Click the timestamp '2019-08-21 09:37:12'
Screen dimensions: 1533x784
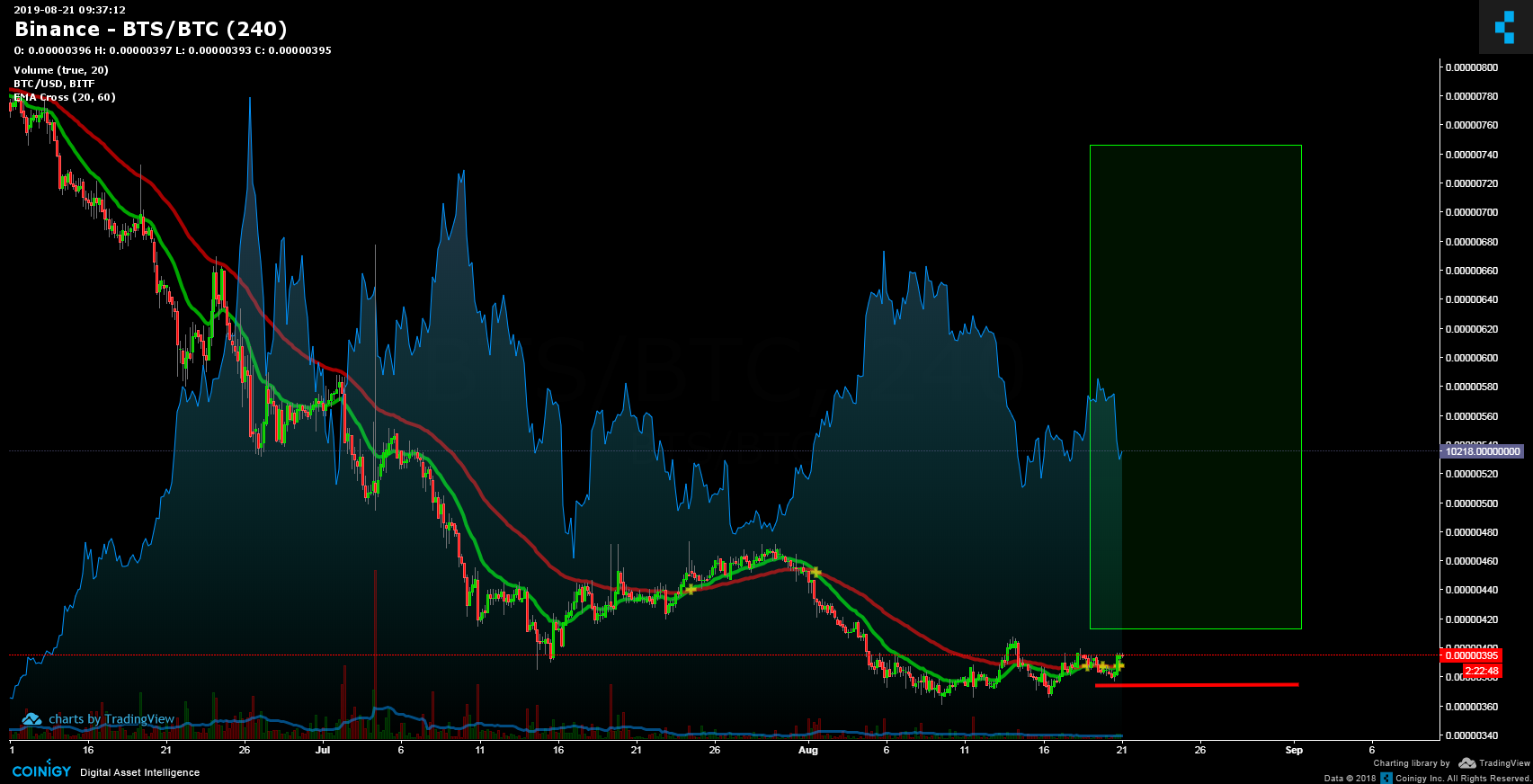coord(69,10)
